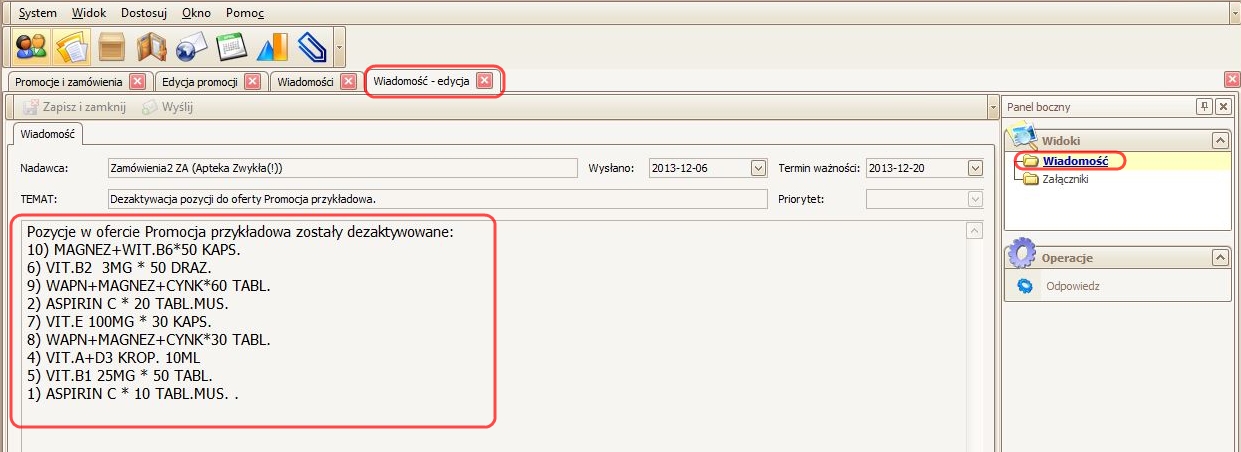
Task: Collapse the Widoki section
Action: point(1219,141)
